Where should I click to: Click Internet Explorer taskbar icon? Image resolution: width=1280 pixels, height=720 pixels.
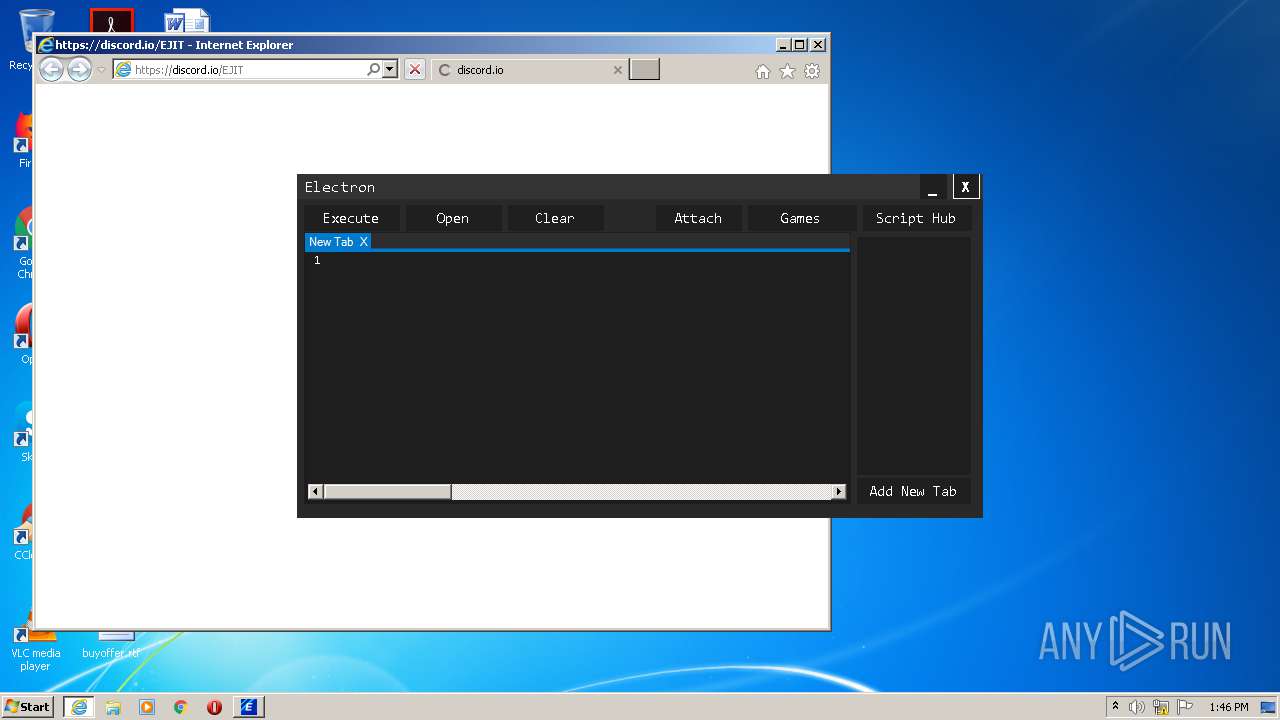(x=79, y=707)
